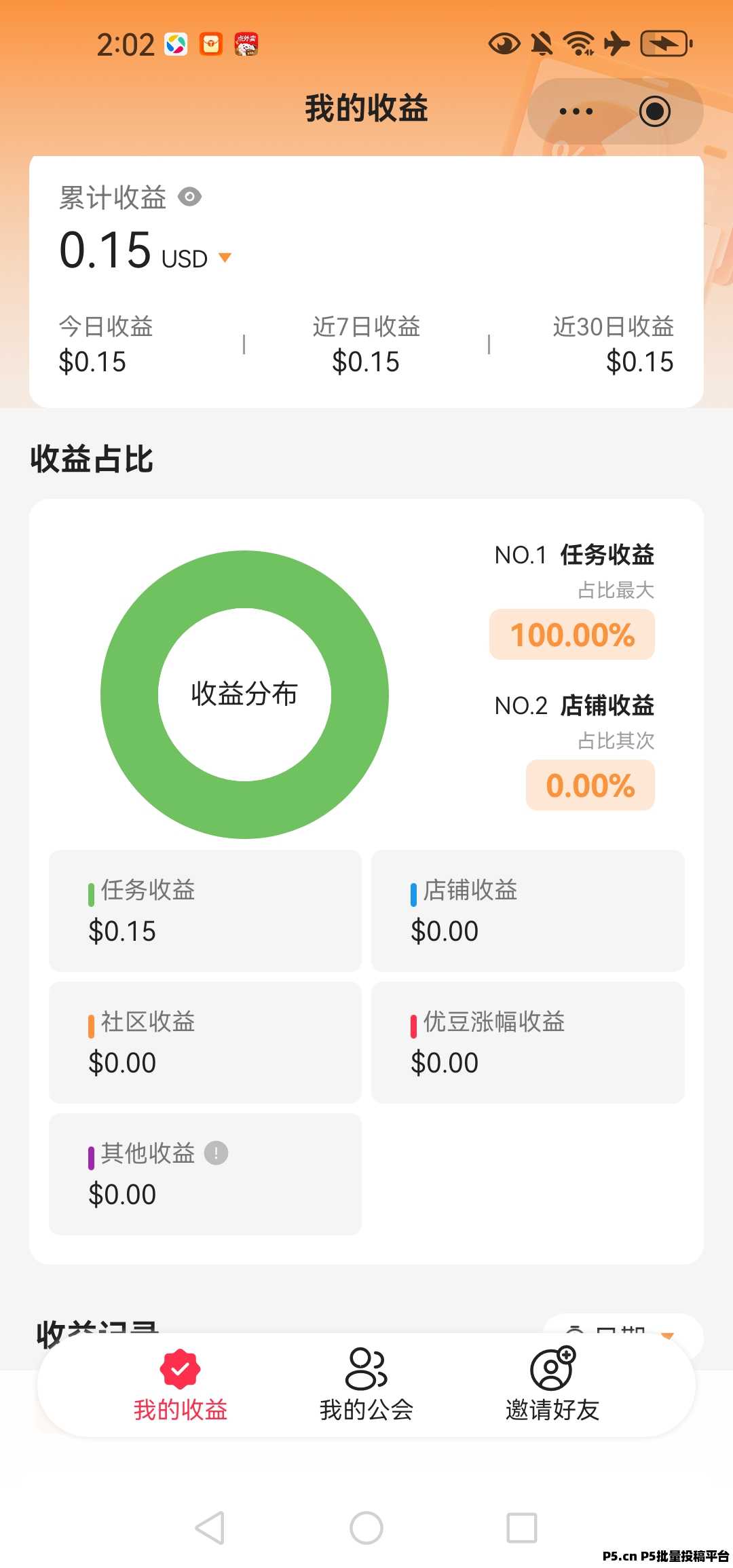Select the 社区收益 card
Screen dimensions: 733x1568
pos(205,1042)
